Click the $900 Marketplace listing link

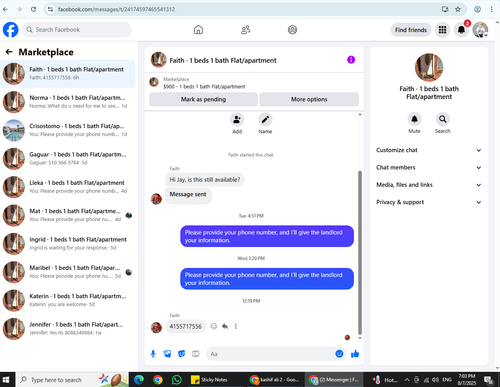click(204, 87)
